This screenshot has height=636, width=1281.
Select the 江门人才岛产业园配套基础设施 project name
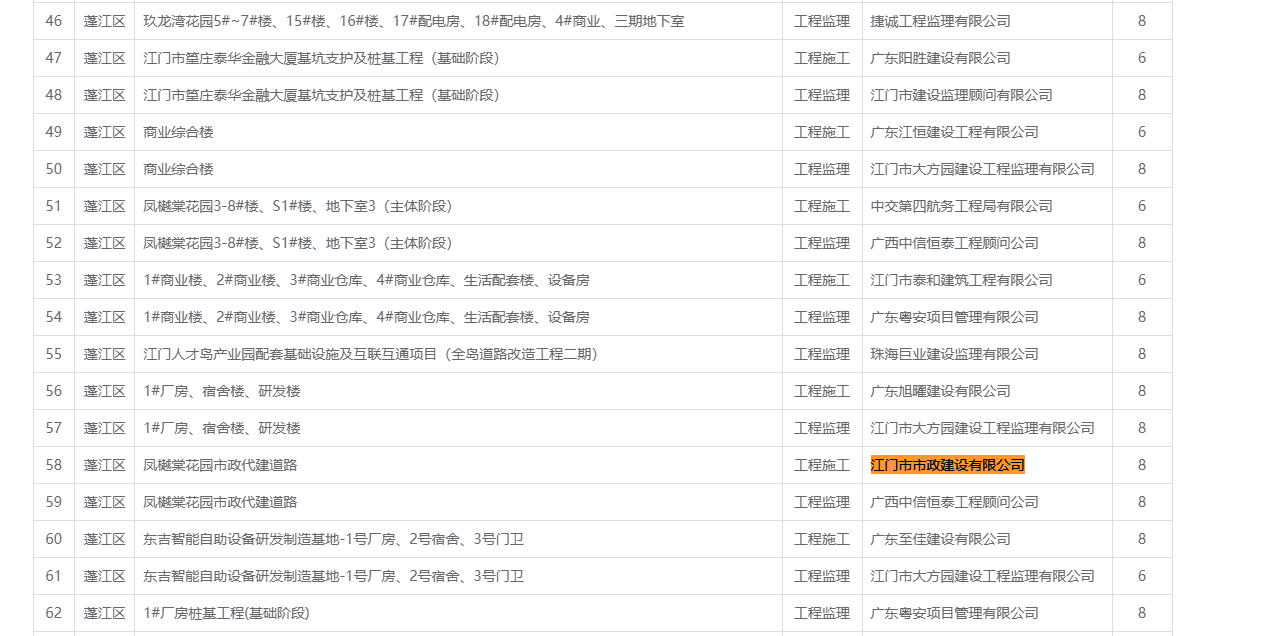coord(370,354)
